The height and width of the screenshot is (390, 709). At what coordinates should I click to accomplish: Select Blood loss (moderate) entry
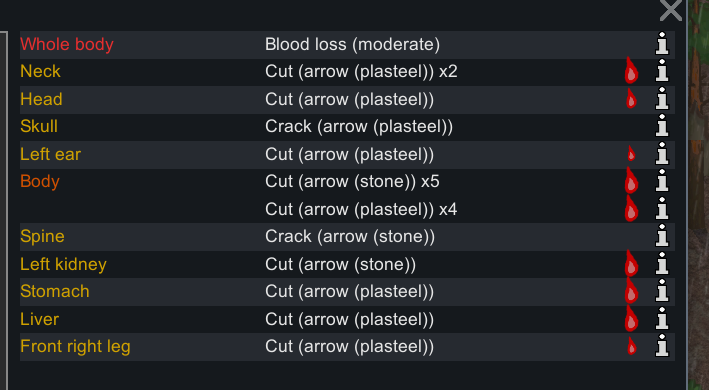(352, 44)
